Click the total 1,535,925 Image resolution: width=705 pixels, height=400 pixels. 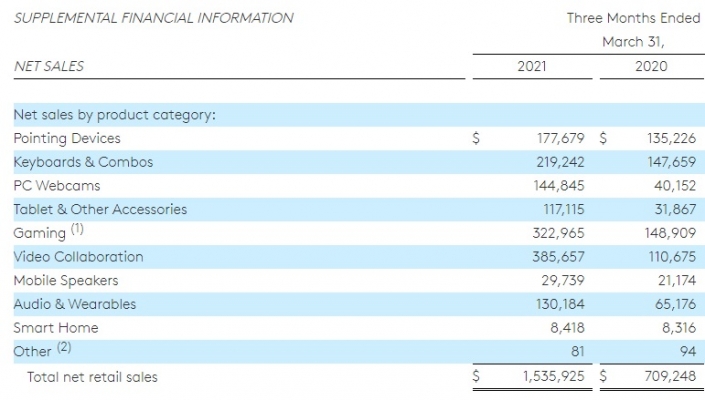(x=553, y=376)
